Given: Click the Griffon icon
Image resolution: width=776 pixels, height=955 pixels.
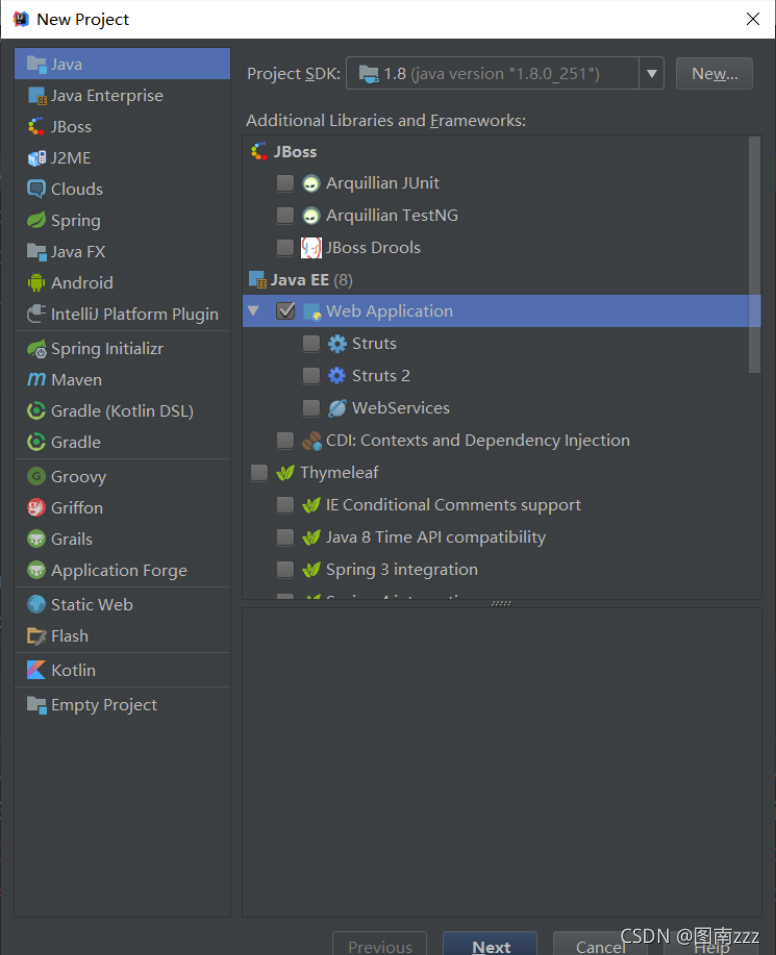Looking at the screenshot, I should click(x=37, y=507).
